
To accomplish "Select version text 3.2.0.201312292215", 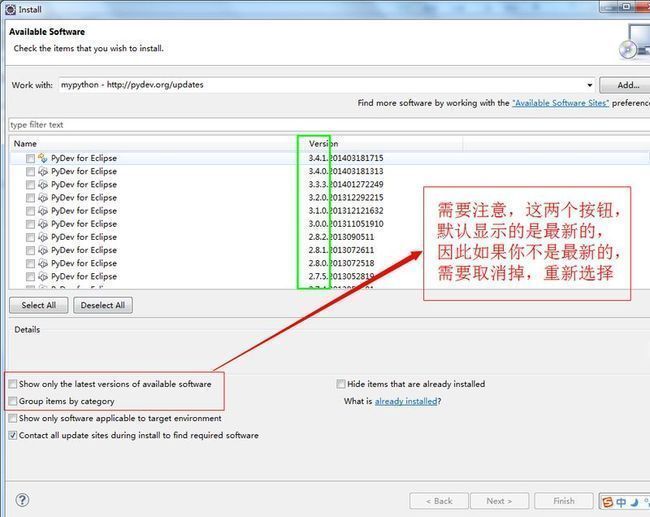I will [346, 197].
